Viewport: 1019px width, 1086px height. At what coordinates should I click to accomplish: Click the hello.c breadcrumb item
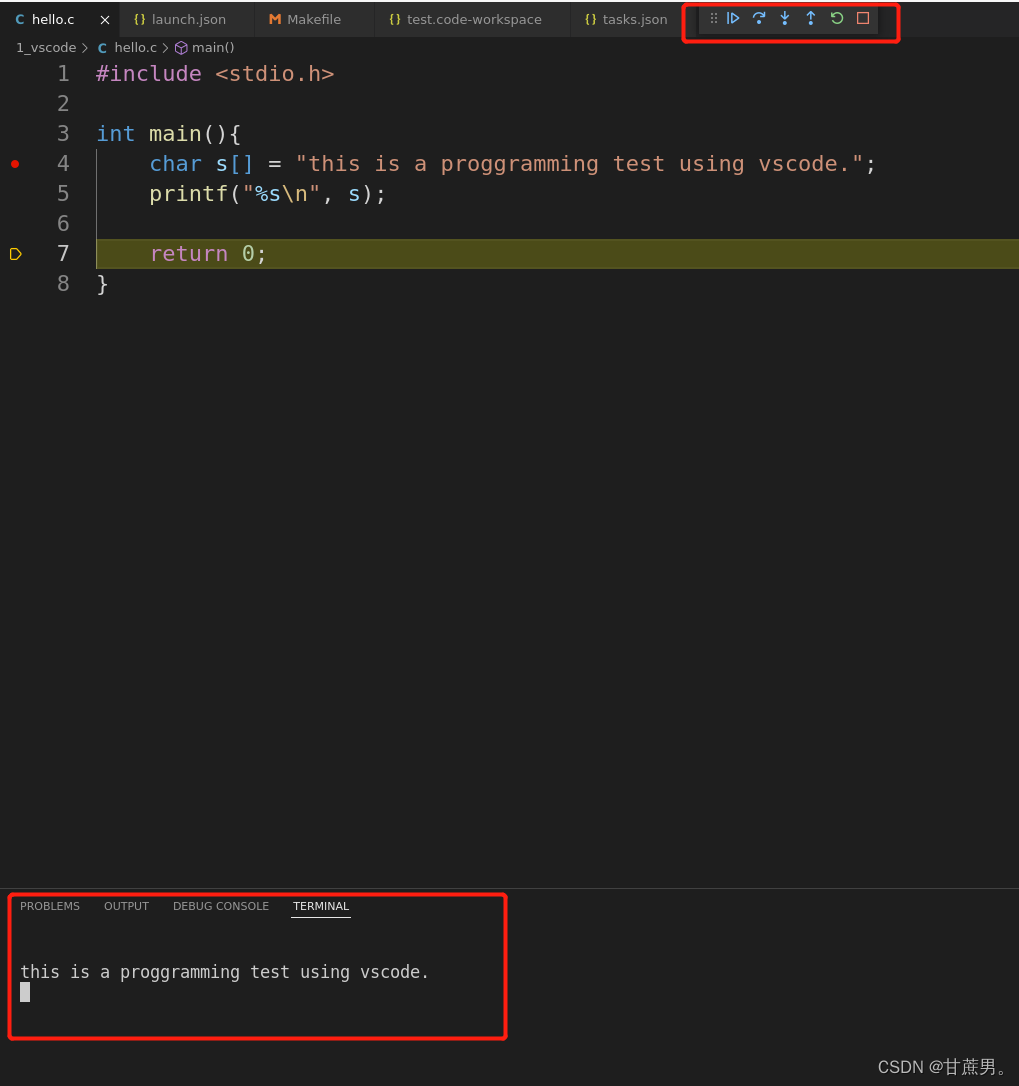[135, 48]
